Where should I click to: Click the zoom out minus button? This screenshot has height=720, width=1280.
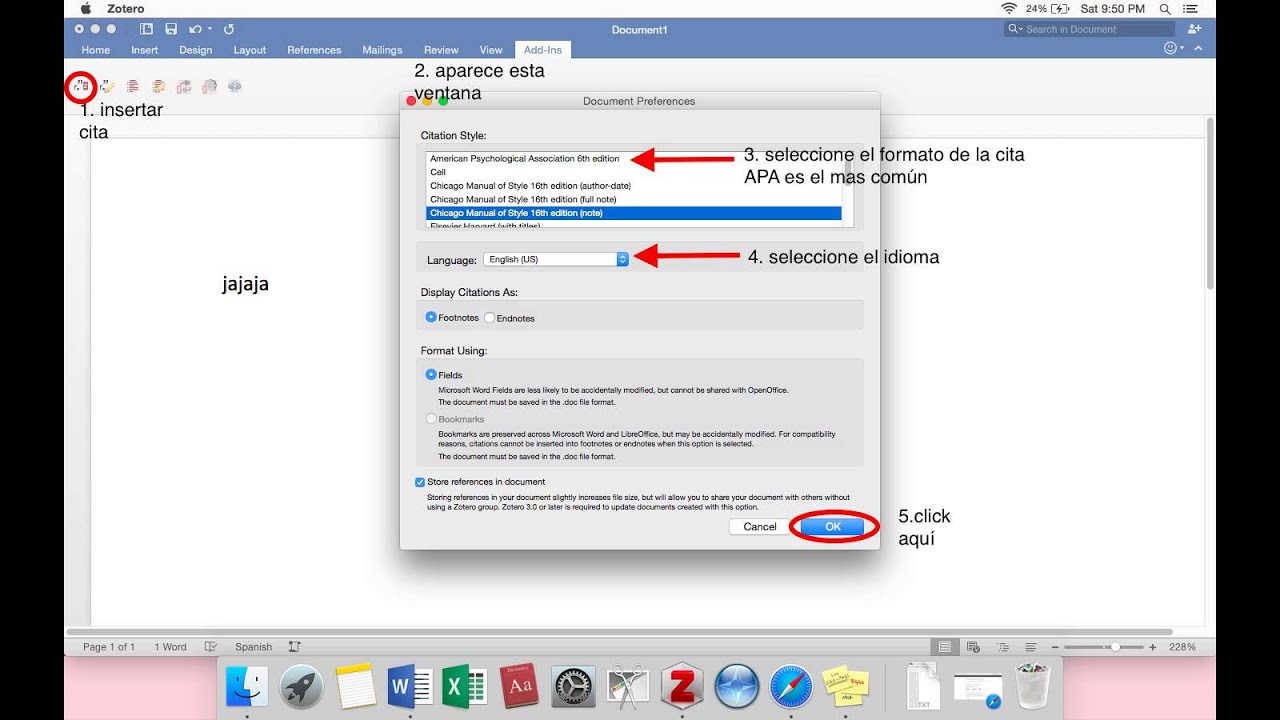click(1055, 647)
